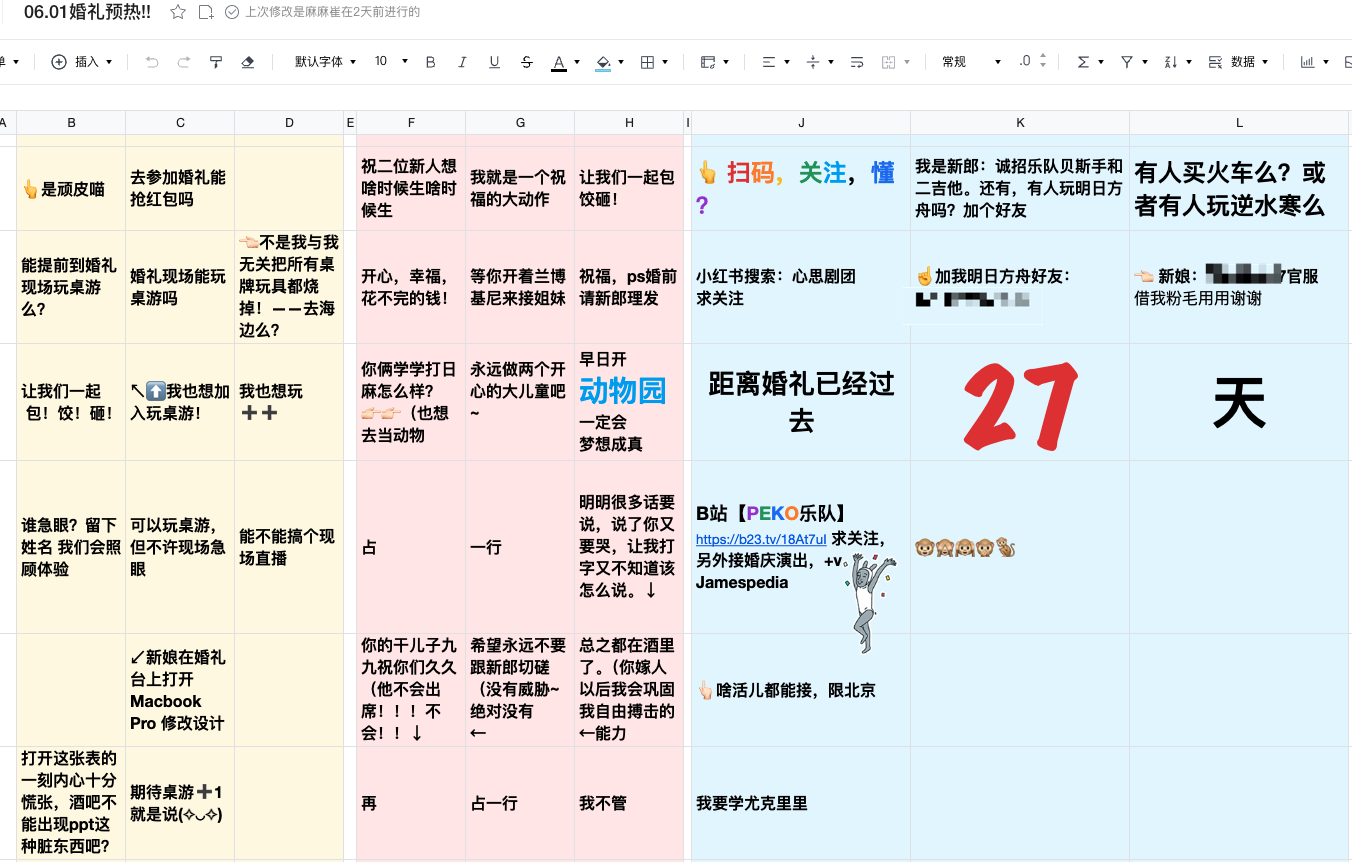Select column J header
This screenshot has height=862, width=1352.
tap(800, 123)
